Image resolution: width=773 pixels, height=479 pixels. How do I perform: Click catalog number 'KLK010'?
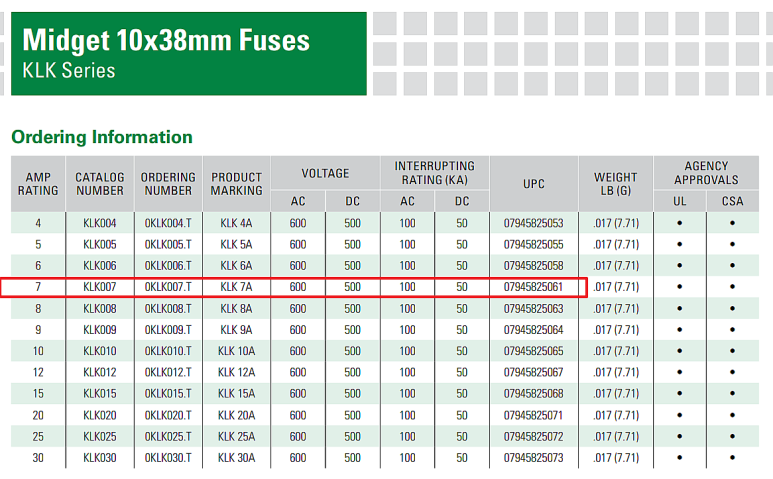pos(100,351)
